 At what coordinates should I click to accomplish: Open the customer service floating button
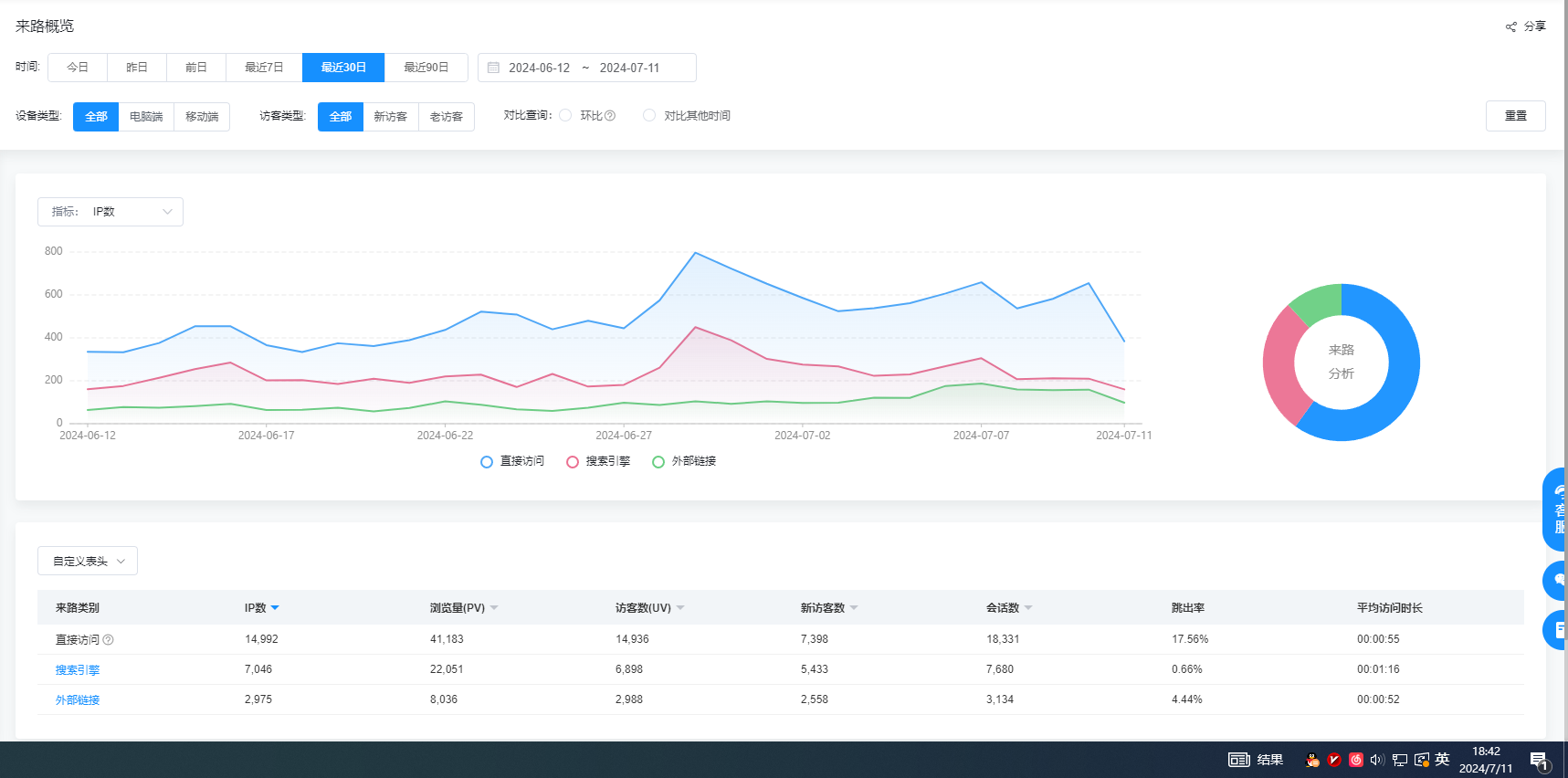coord(1555,510)
